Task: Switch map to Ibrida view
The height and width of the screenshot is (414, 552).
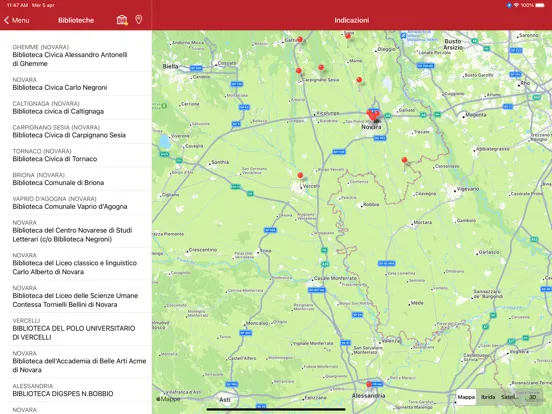Action: pos(488,397)
